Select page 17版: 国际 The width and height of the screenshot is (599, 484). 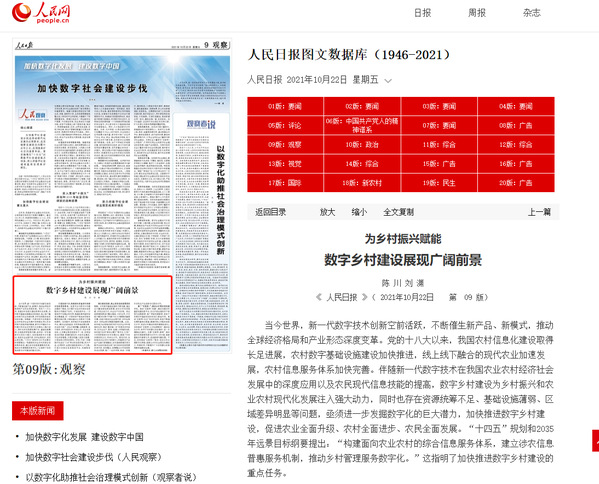coord(285,183)
